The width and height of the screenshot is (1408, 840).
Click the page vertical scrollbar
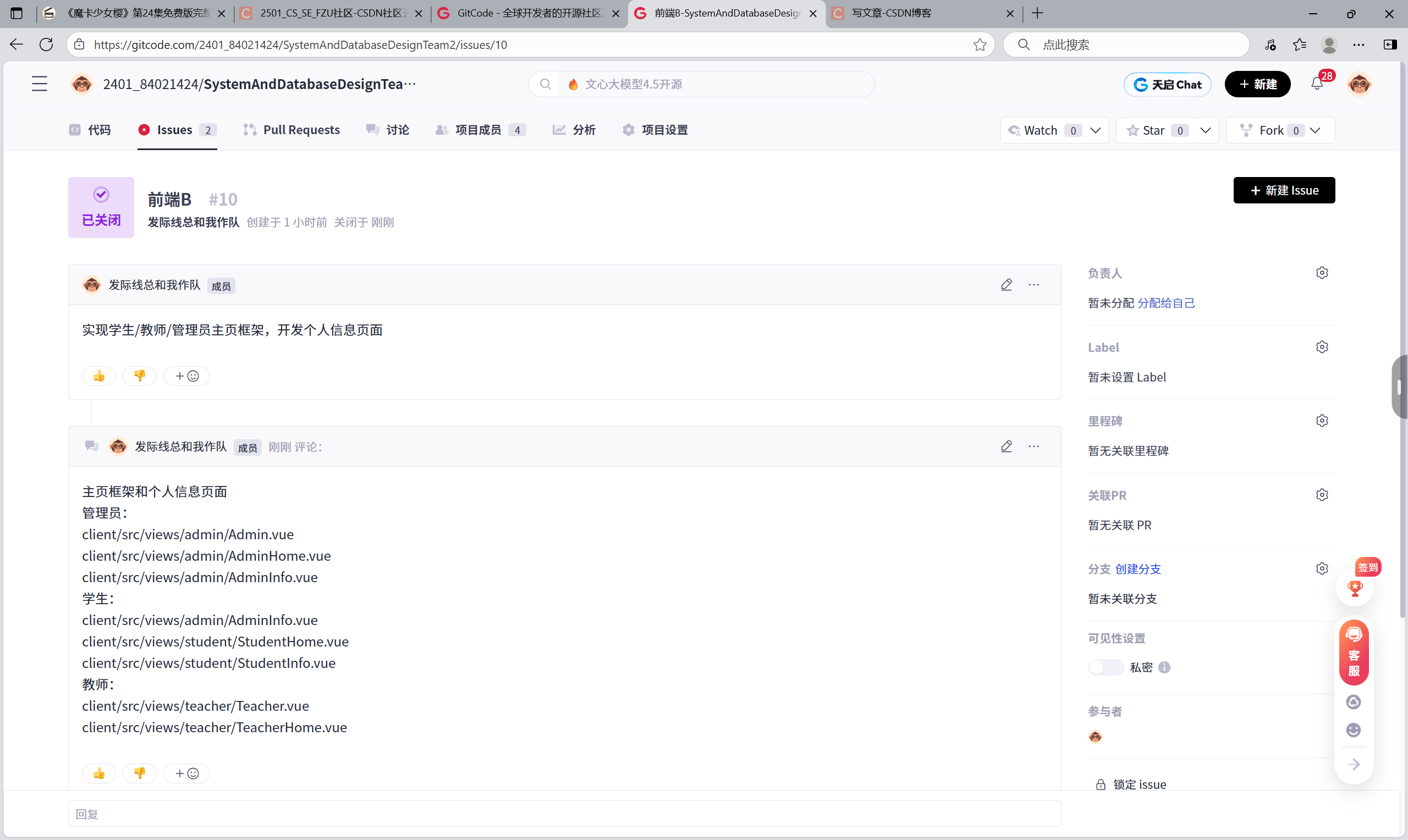[x=1403, y=340]
